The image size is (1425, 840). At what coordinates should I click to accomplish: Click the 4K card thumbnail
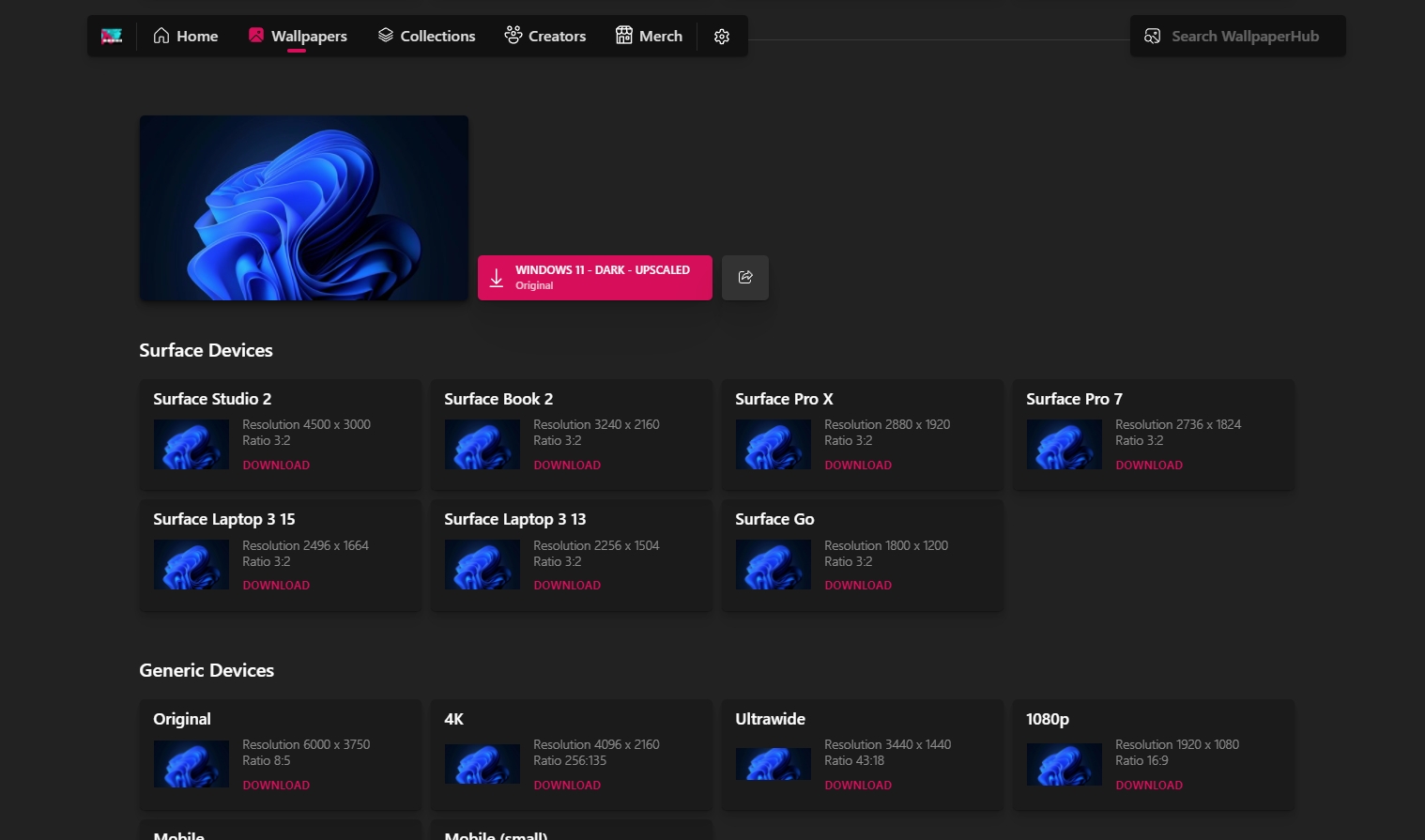point(483,764)
